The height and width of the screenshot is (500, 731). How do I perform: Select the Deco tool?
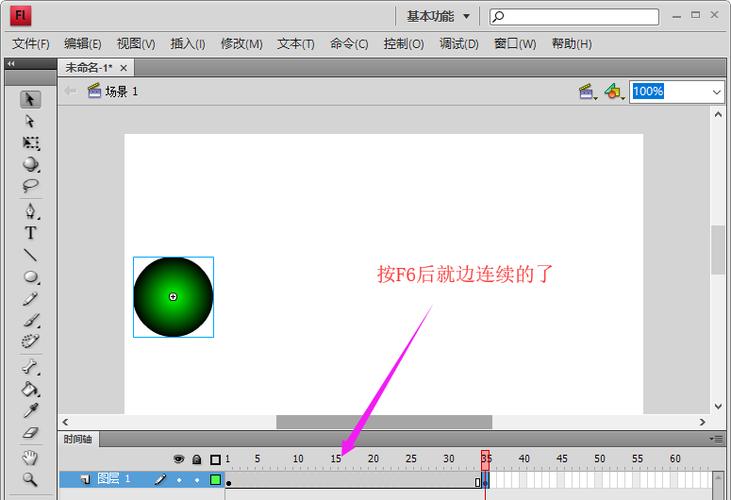[30, 341]
